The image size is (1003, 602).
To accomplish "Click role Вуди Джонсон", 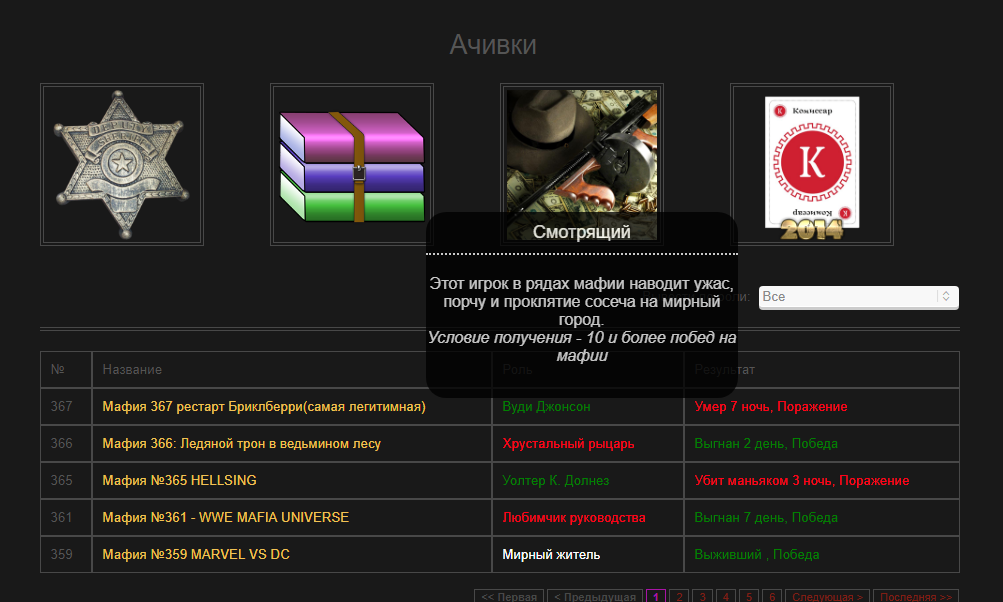I will click(546, 406).
